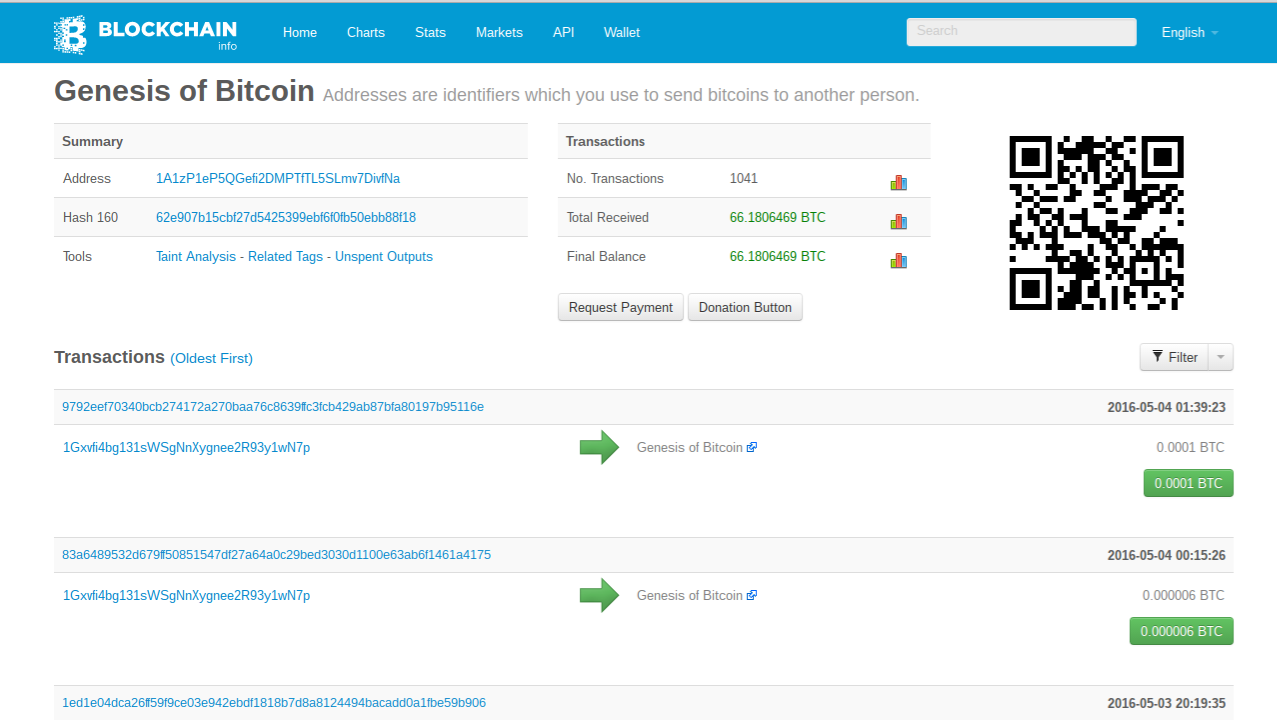Open Unspent Outputs tool
The width and height of the screenshot is (1277, 720).
click(x=384, y=256)
